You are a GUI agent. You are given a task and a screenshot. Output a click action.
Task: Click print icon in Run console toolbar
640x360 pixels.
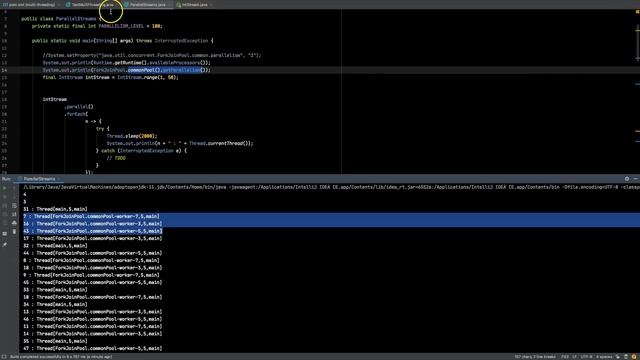[x=14, y=223]
